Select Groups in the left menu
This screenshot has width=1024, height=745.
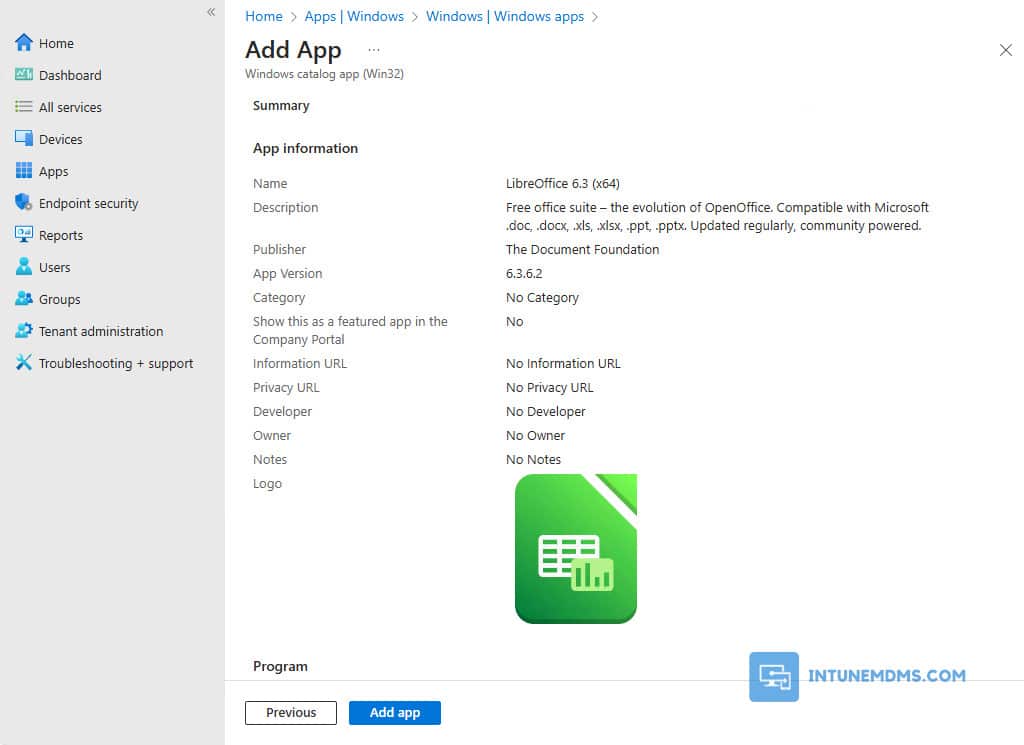(x=59, y=299)
